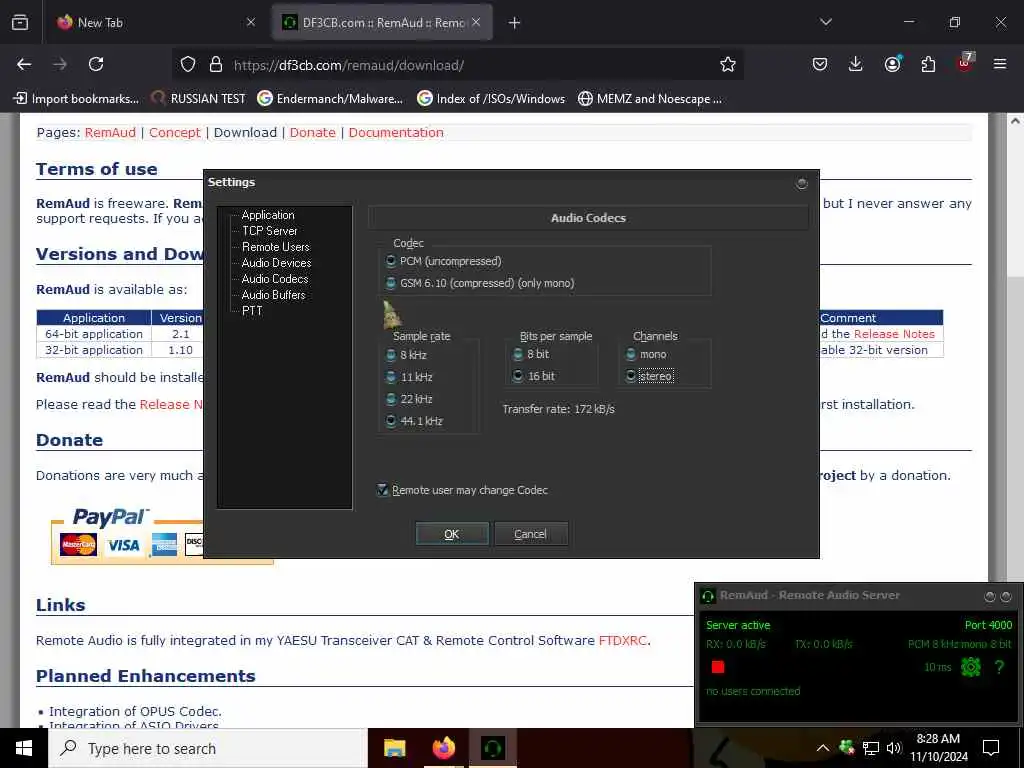Choose the 44.1 kHz sample rate
The height and width of the screenshot is (768, 1024).
(x=415, y=421)
